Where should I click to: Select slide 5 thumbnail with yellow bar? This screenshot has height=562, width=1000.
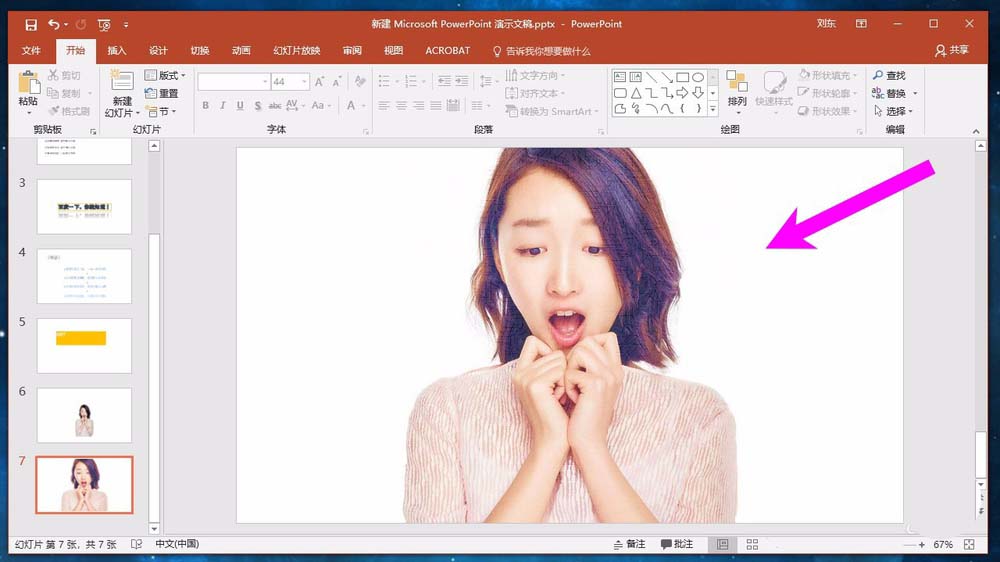(x=84, y=345)
